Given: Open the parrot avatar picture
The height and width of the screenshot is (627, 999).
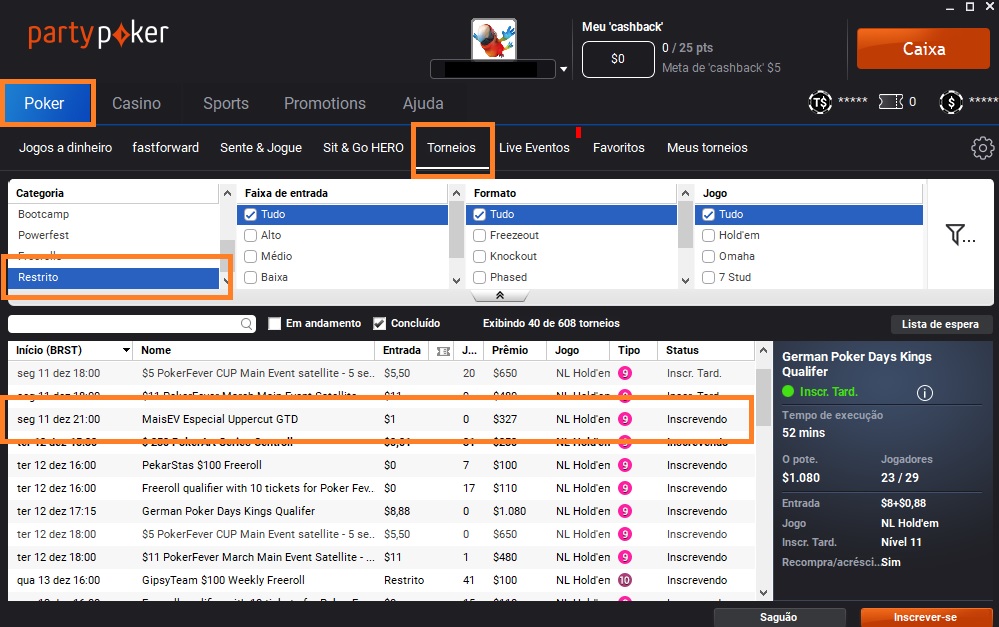Looking at the screenshot, I should tap(494, 39).
